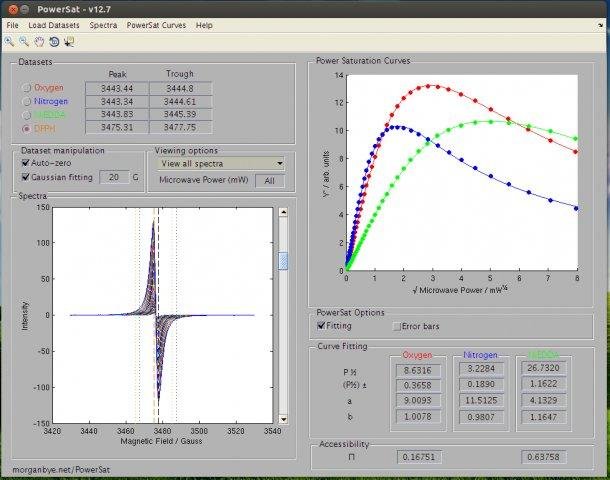
Task: Toggle the Gaussian fitting checkbox
Action: pos(26,177)
